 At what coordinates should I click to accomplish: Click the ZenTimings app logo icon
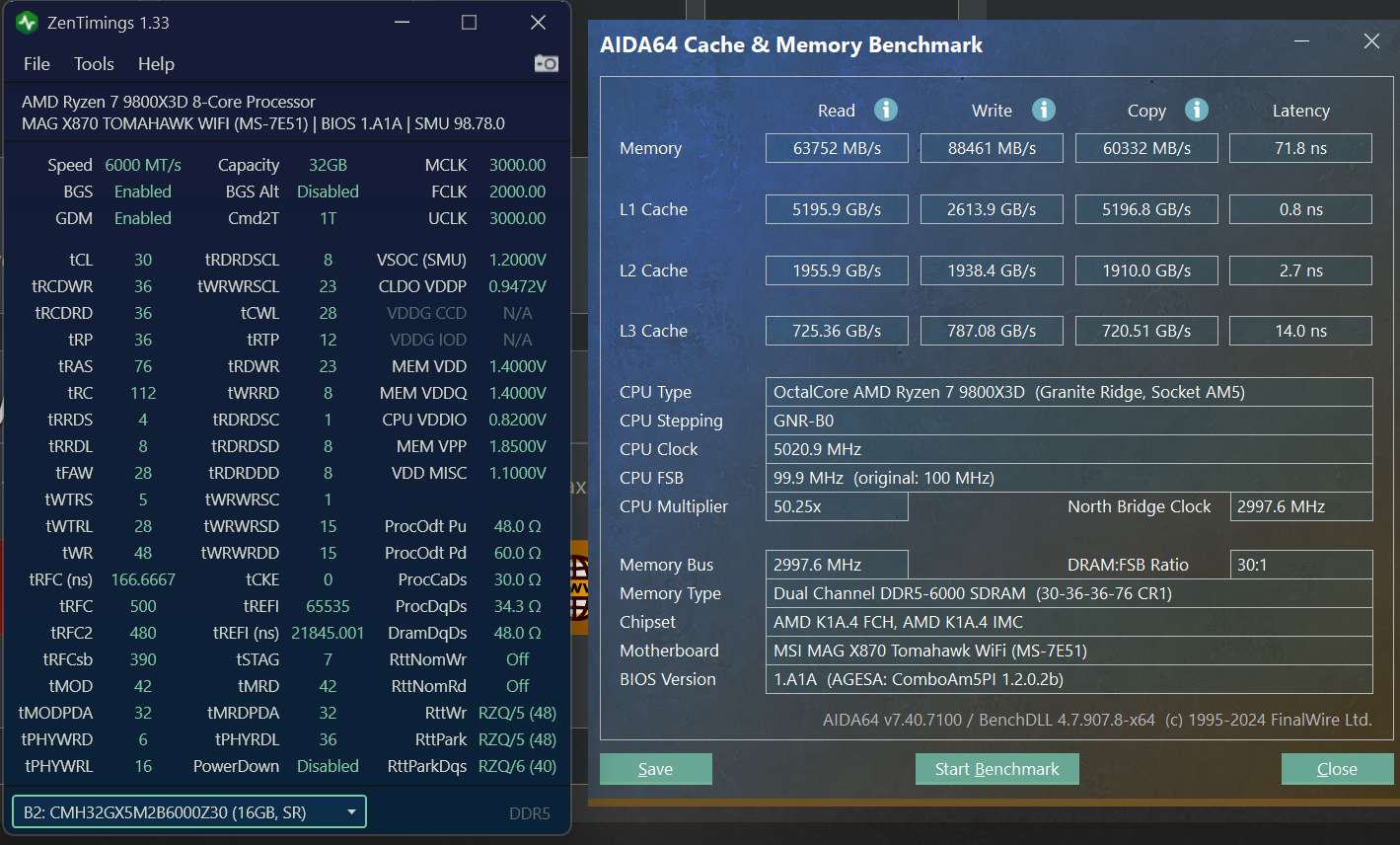click(x=27, y=23)
